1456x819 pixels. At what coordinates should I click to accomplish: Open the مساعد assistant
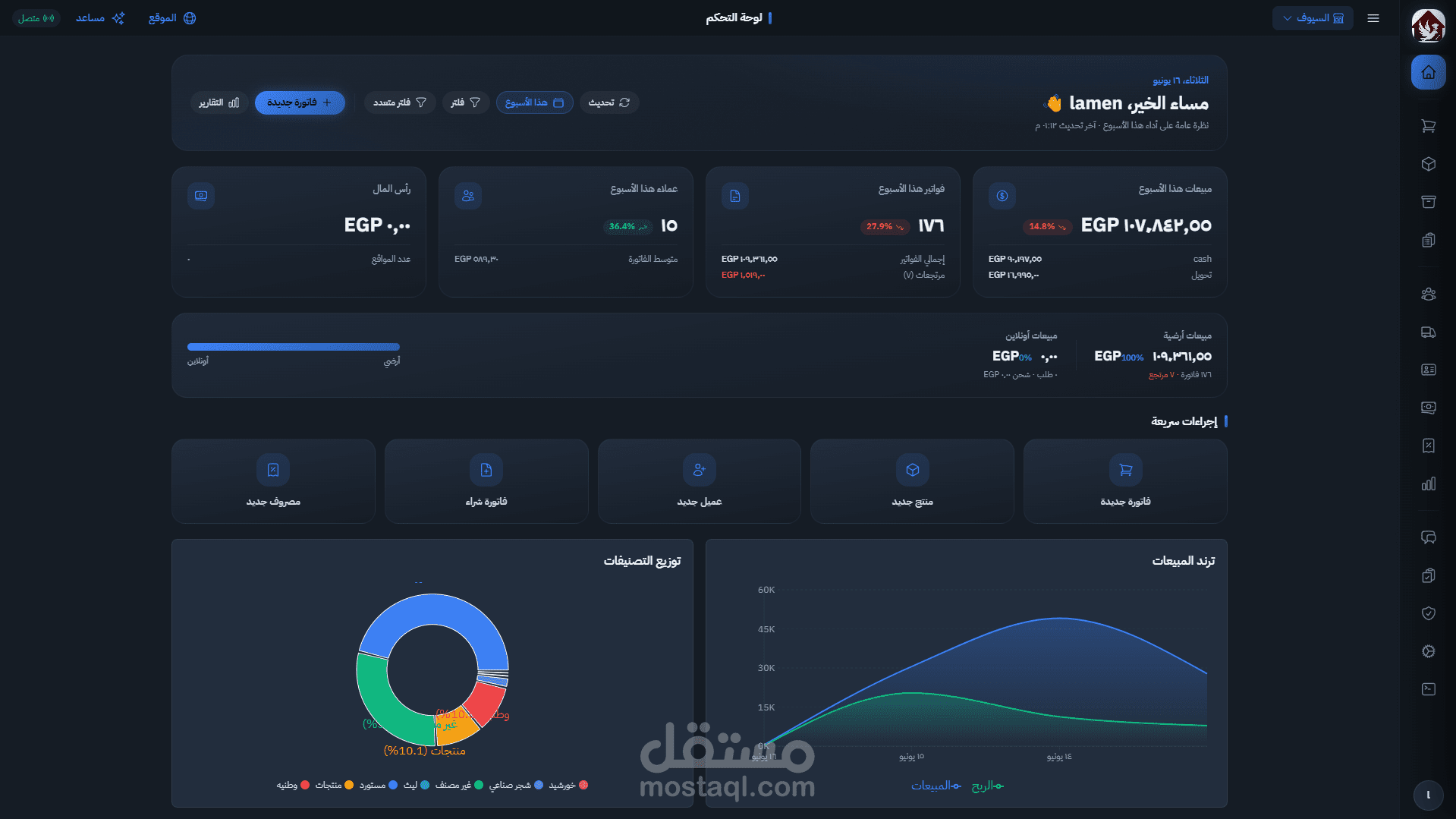[x=100, y=18]
